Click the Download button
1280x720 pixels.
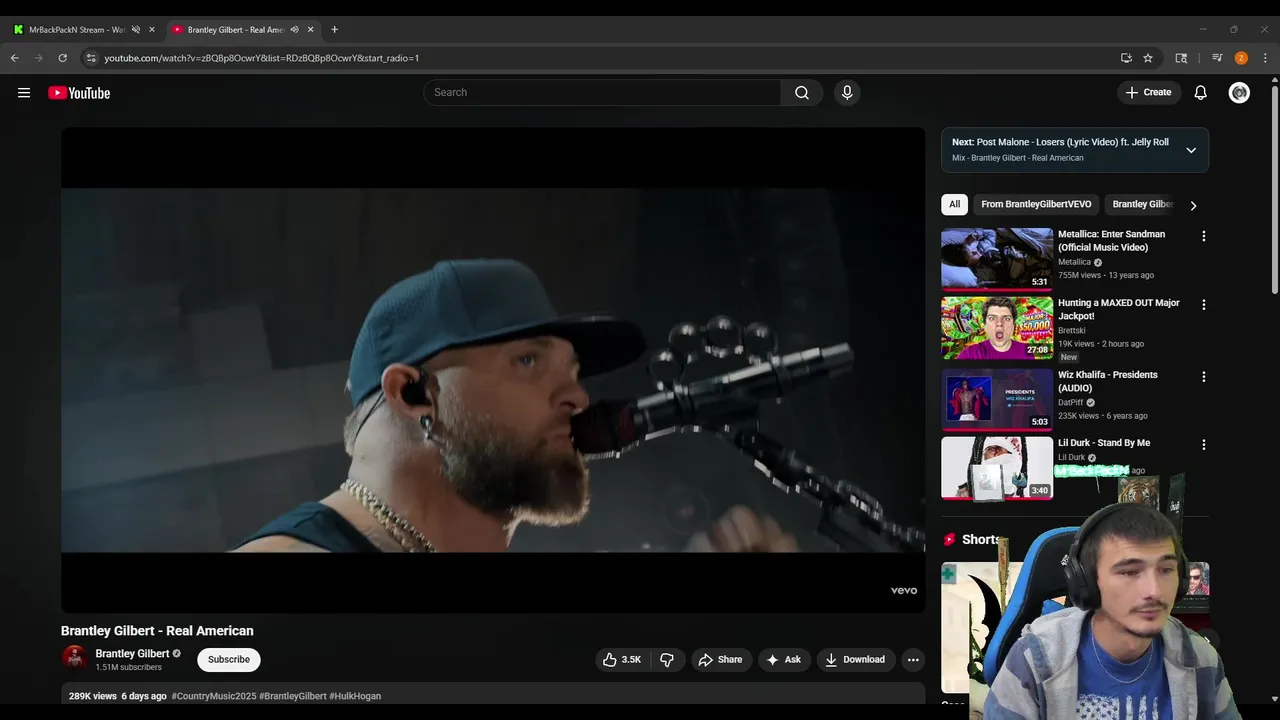click(855, 660)
